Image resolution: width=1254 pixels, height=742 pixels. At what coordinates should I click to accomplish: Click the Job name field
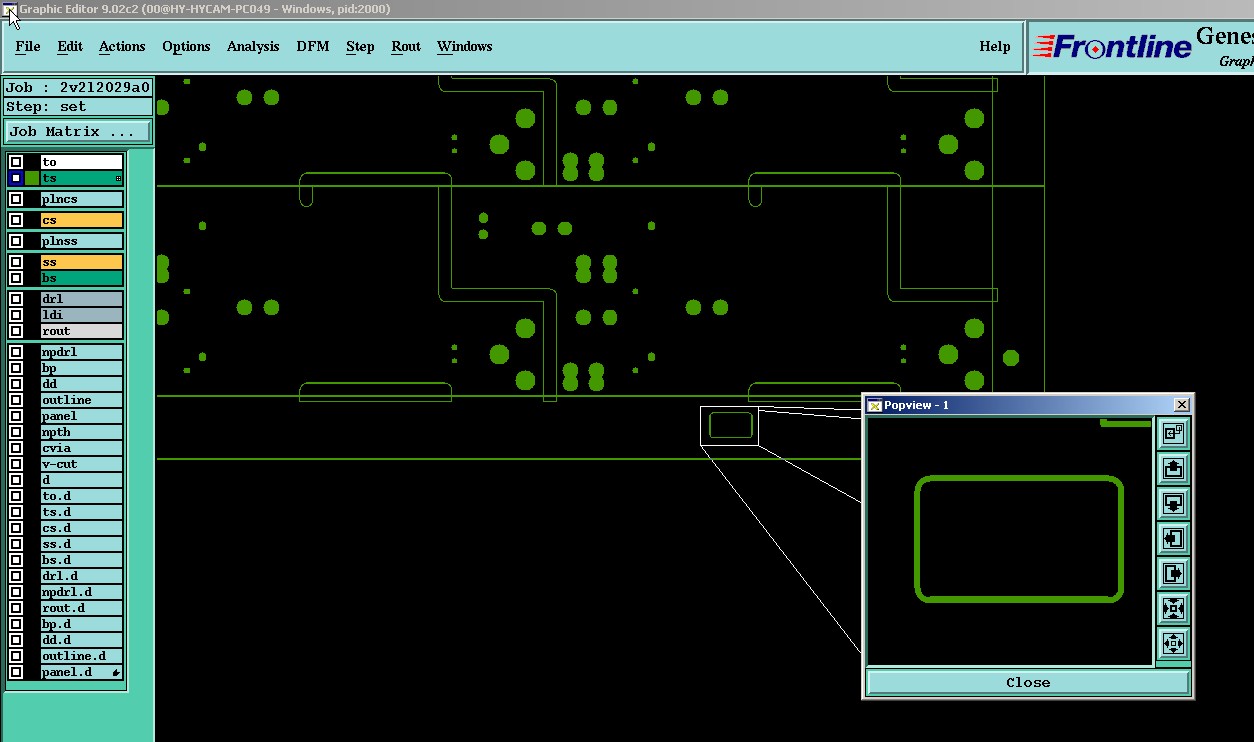click(x=78, y=87)
